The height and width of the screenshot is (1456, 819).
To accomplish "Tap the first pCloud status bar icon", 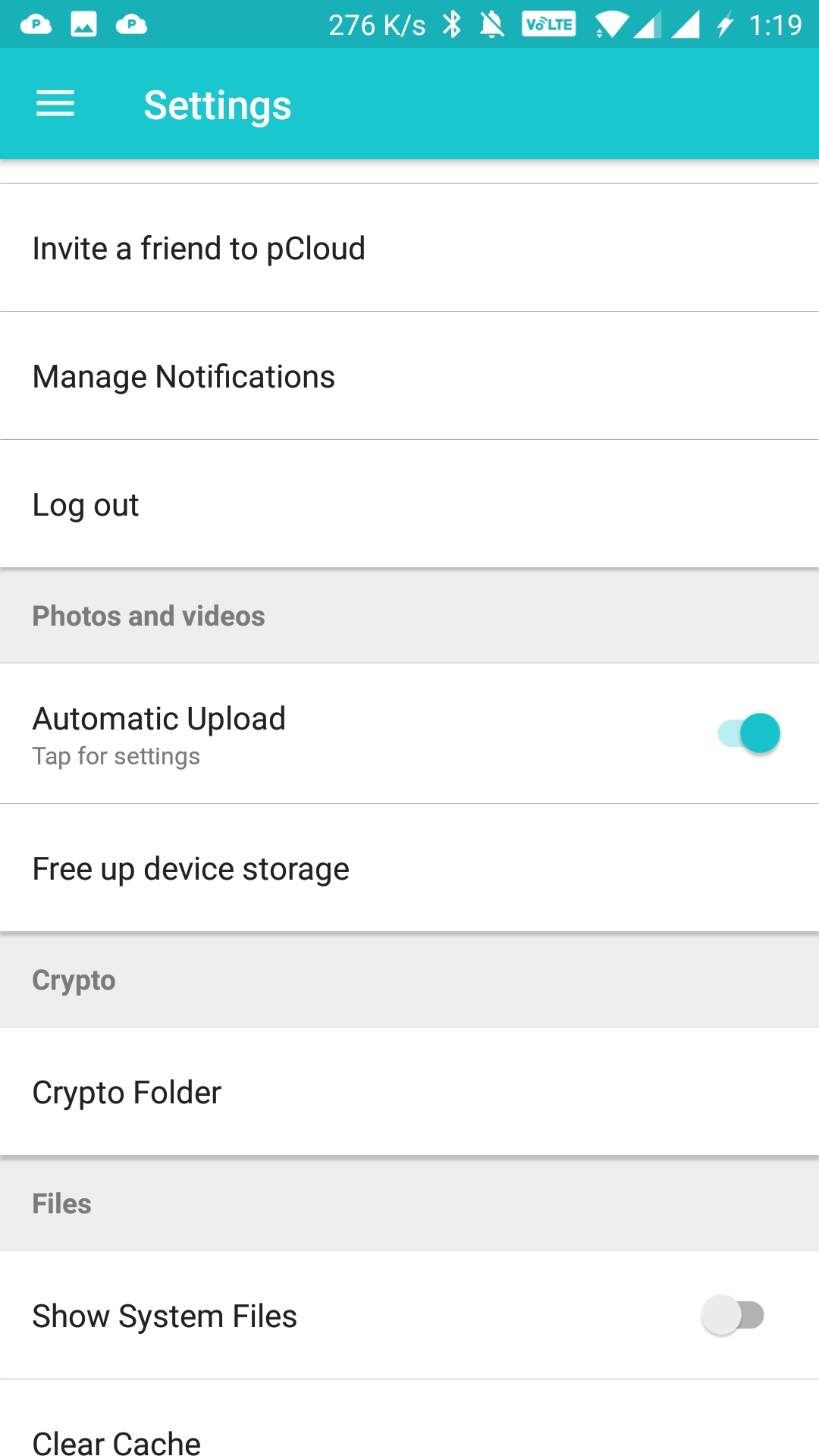I will point(36,25).
